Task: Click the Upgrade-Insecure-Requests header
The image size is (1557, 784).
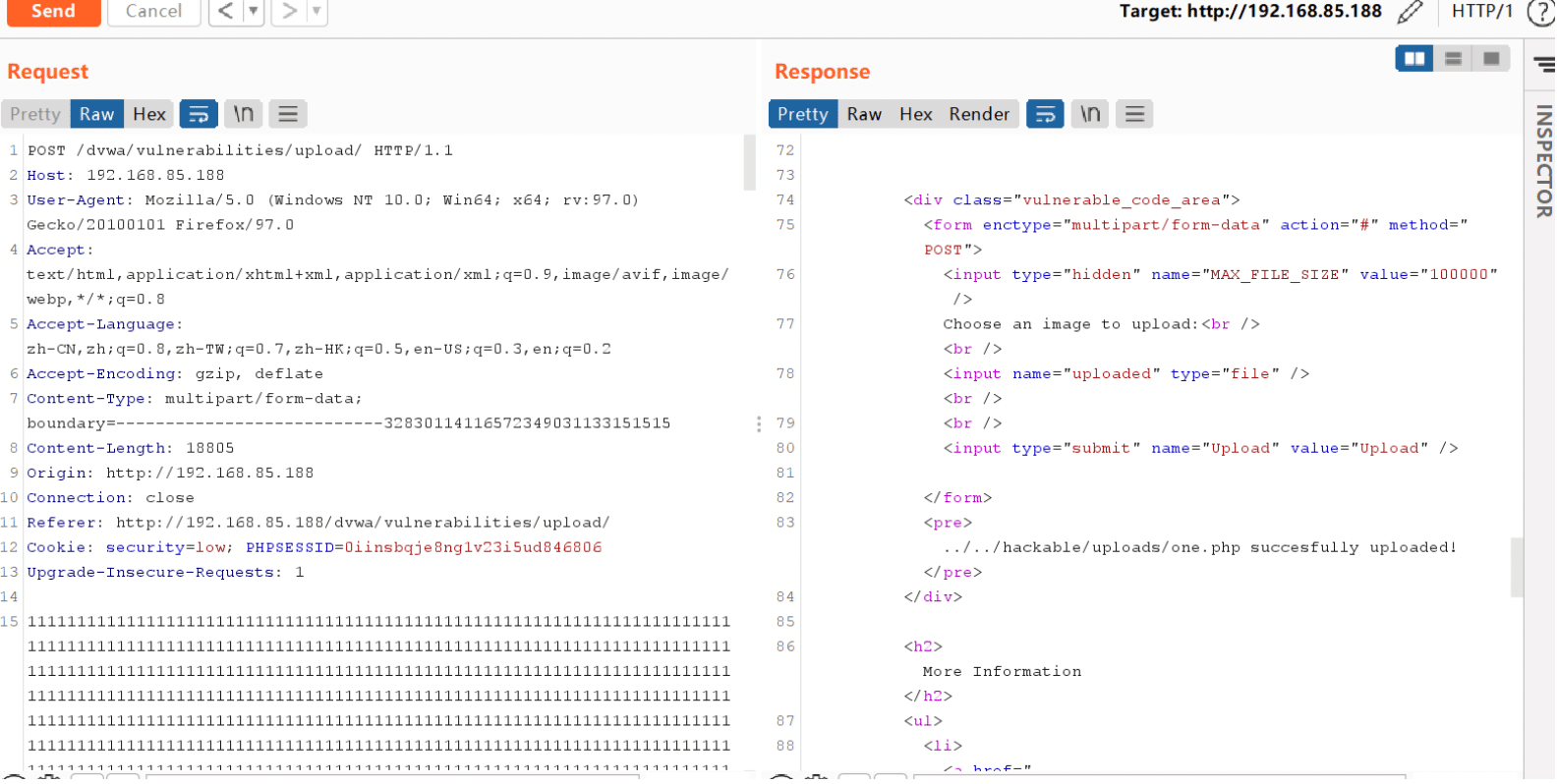Action: 165,572
